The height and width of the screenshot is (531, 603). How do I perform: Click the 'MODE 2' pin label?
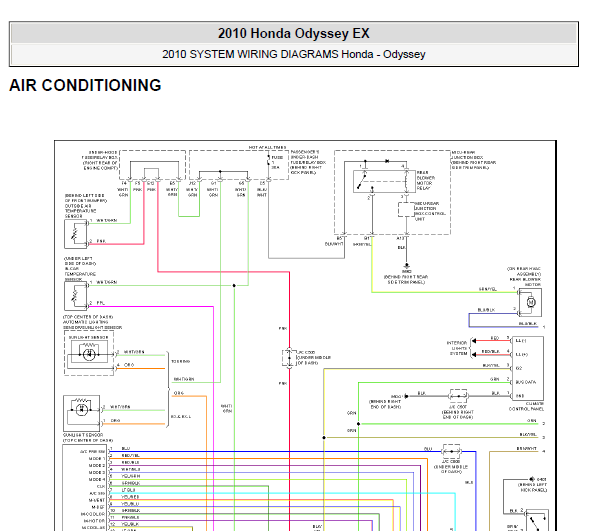97,465
